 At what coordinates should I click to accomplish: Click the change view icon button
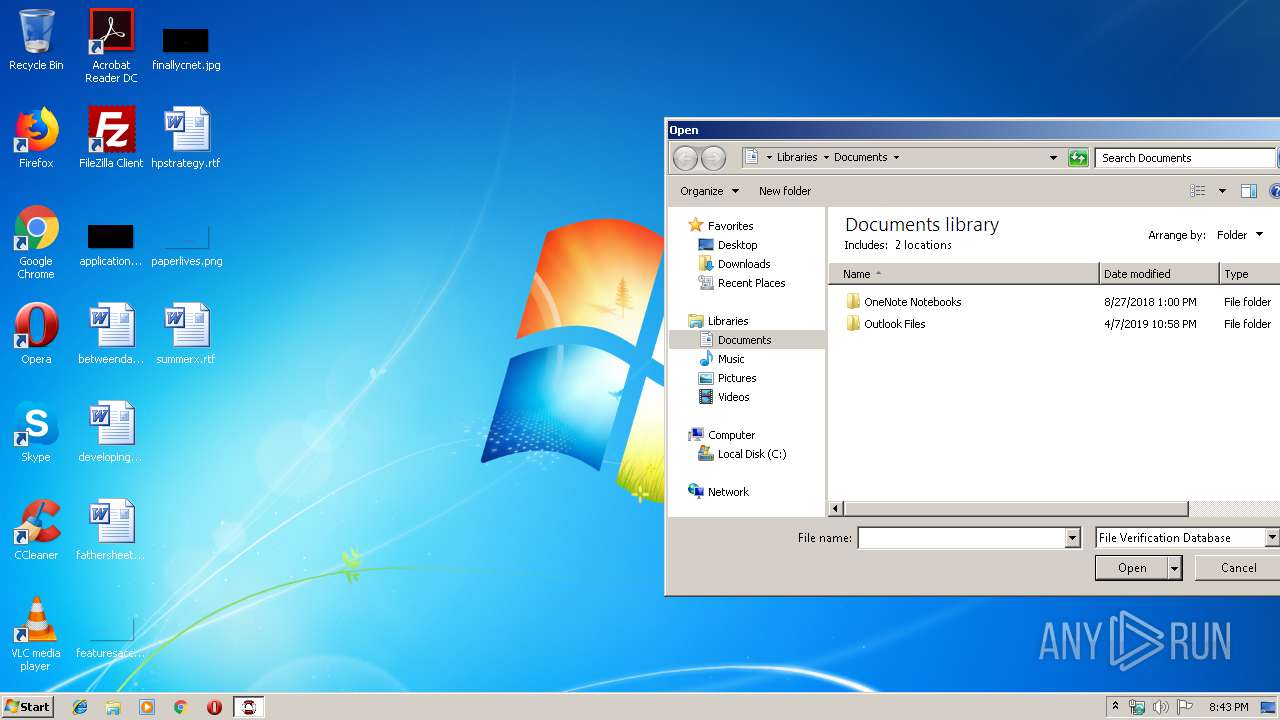tap(1198, 191)
